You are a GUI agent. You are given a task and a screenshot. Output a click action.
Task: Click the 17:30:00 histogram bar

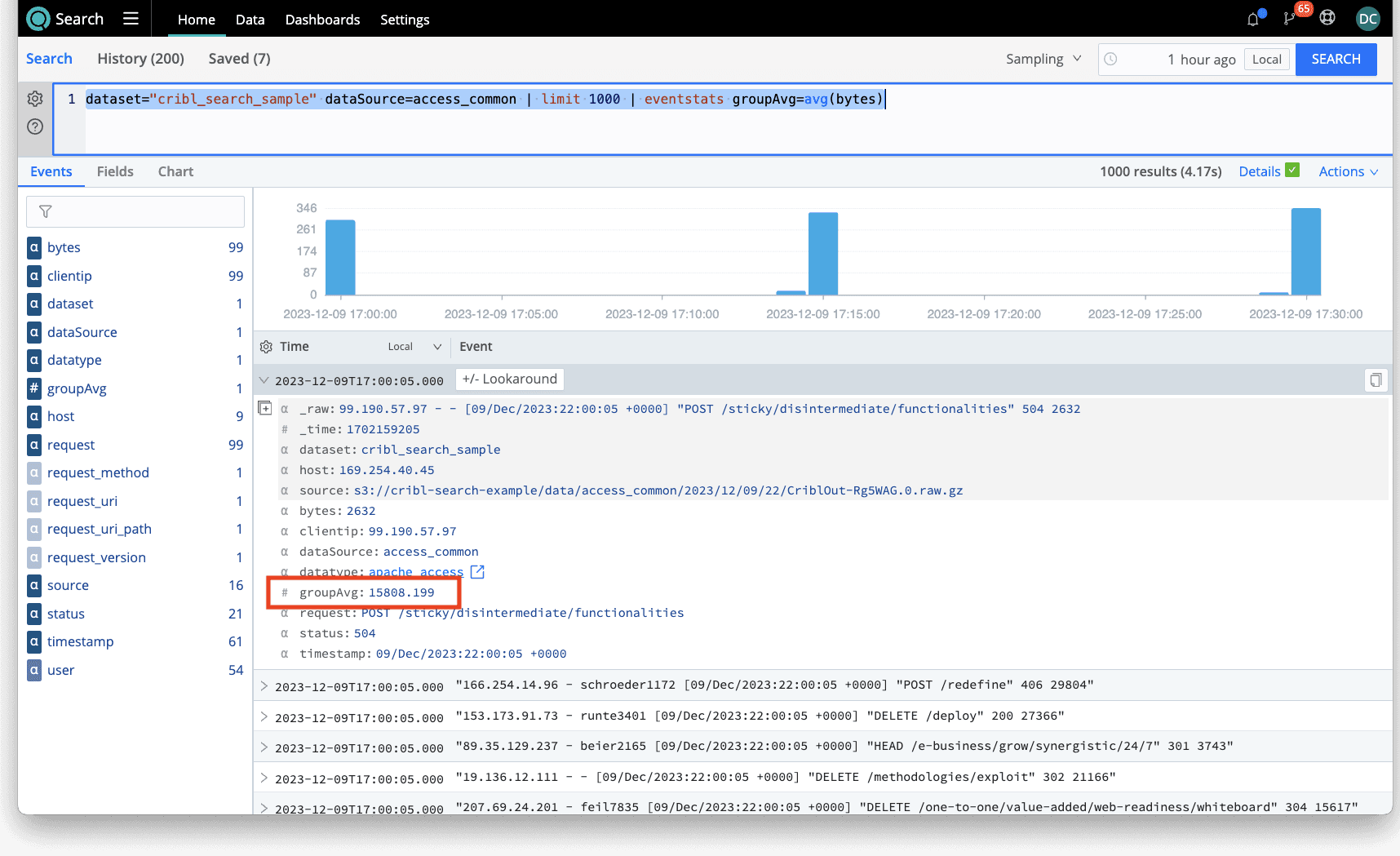pyautogui.click(x=1306, y=251)
